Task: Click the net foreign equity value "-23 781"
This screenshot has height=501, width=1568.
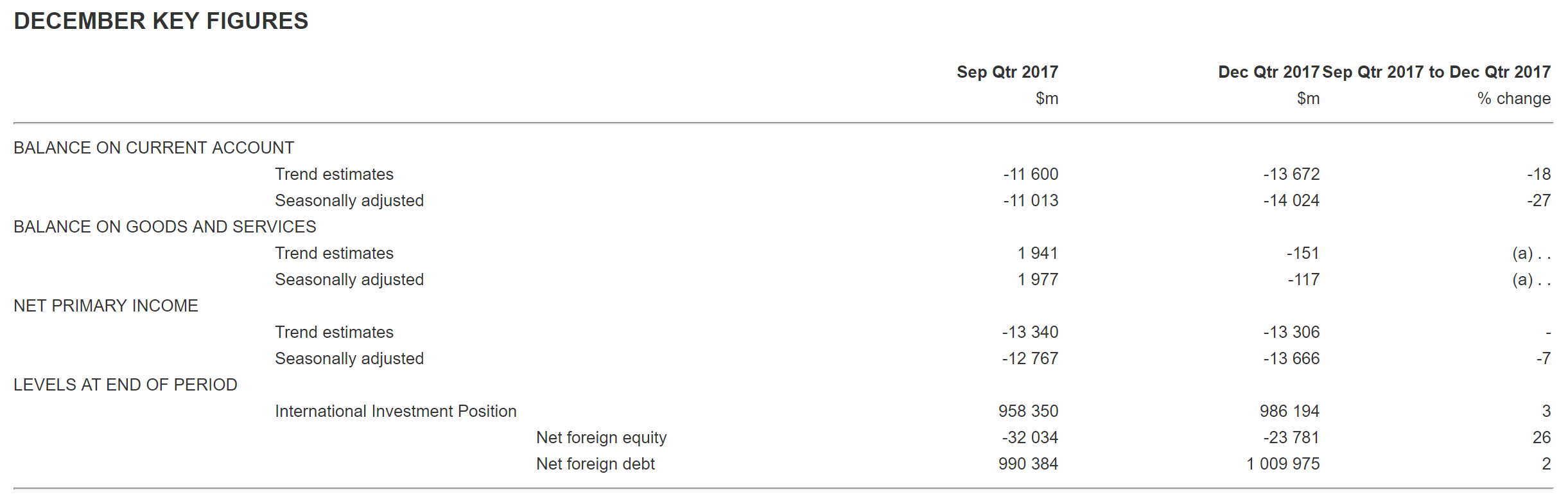Action: tap(1291, 437)
